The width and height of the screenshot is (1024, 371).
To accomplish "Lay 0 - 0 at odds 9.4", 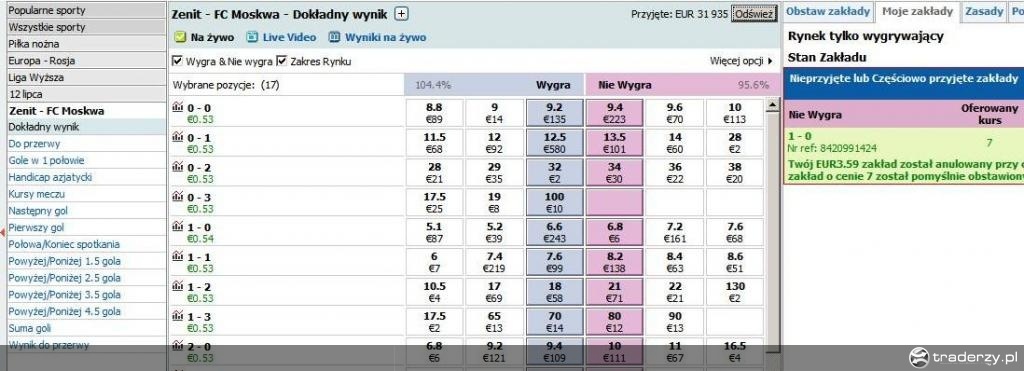I will point(615,113).
